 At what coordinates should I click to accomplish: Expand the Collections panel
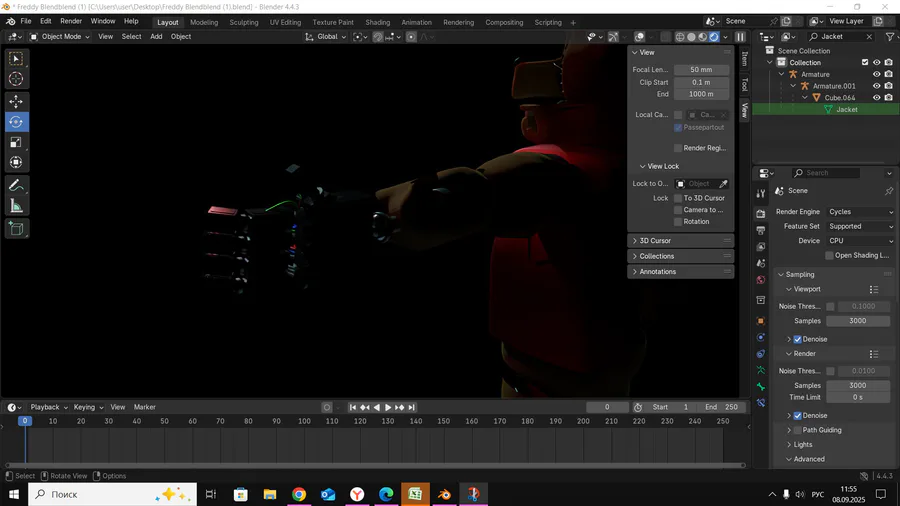tap(681, 256)
